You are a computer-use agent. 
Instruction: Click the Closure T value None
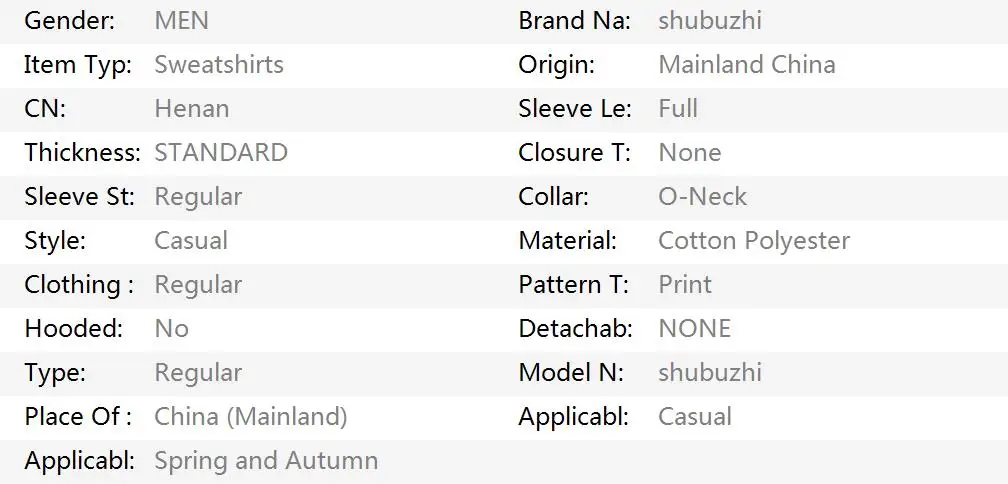[690, 152]
